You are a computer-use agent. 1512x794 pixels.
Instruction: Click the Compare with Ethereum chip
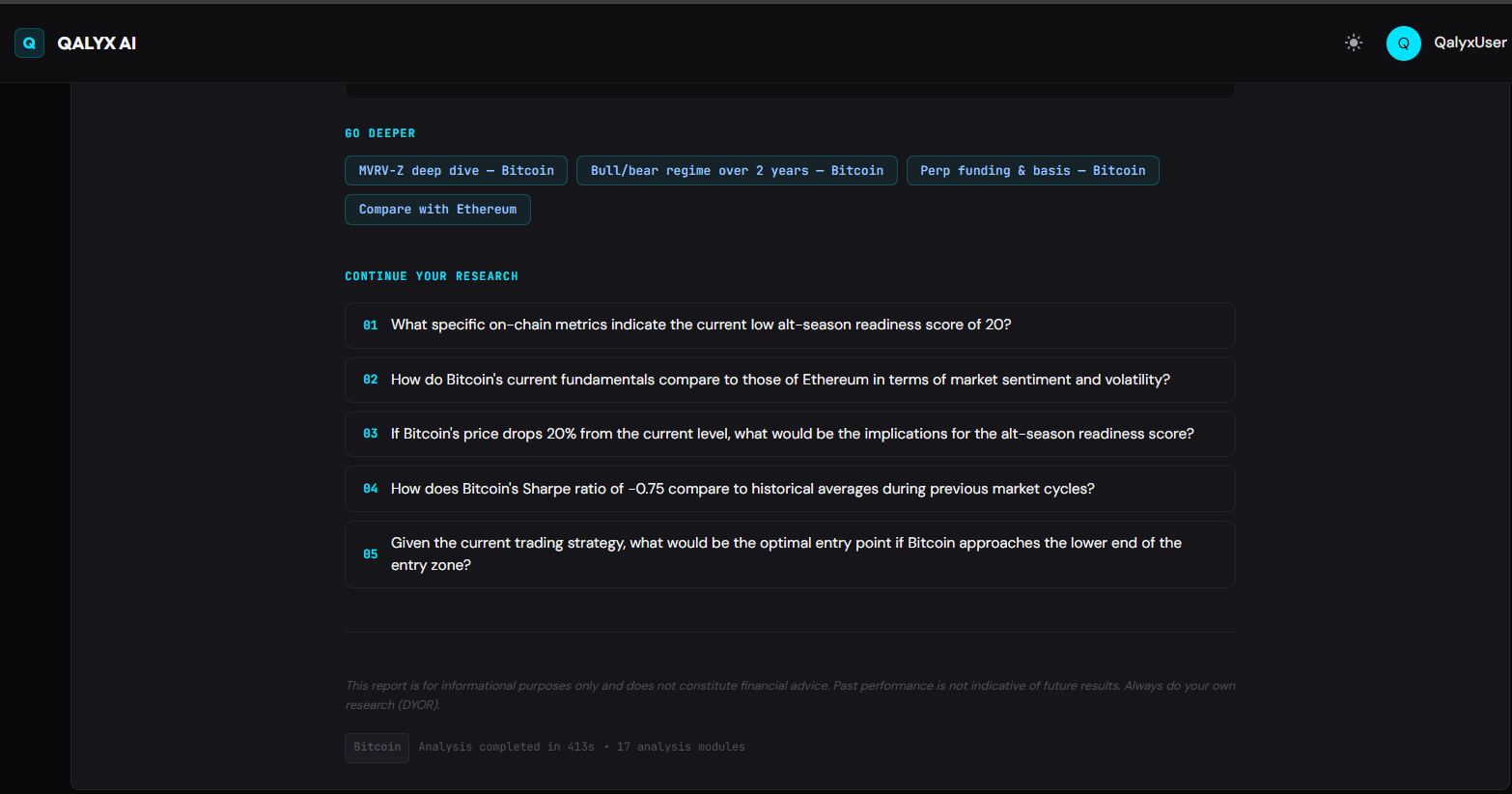[437, 210]
